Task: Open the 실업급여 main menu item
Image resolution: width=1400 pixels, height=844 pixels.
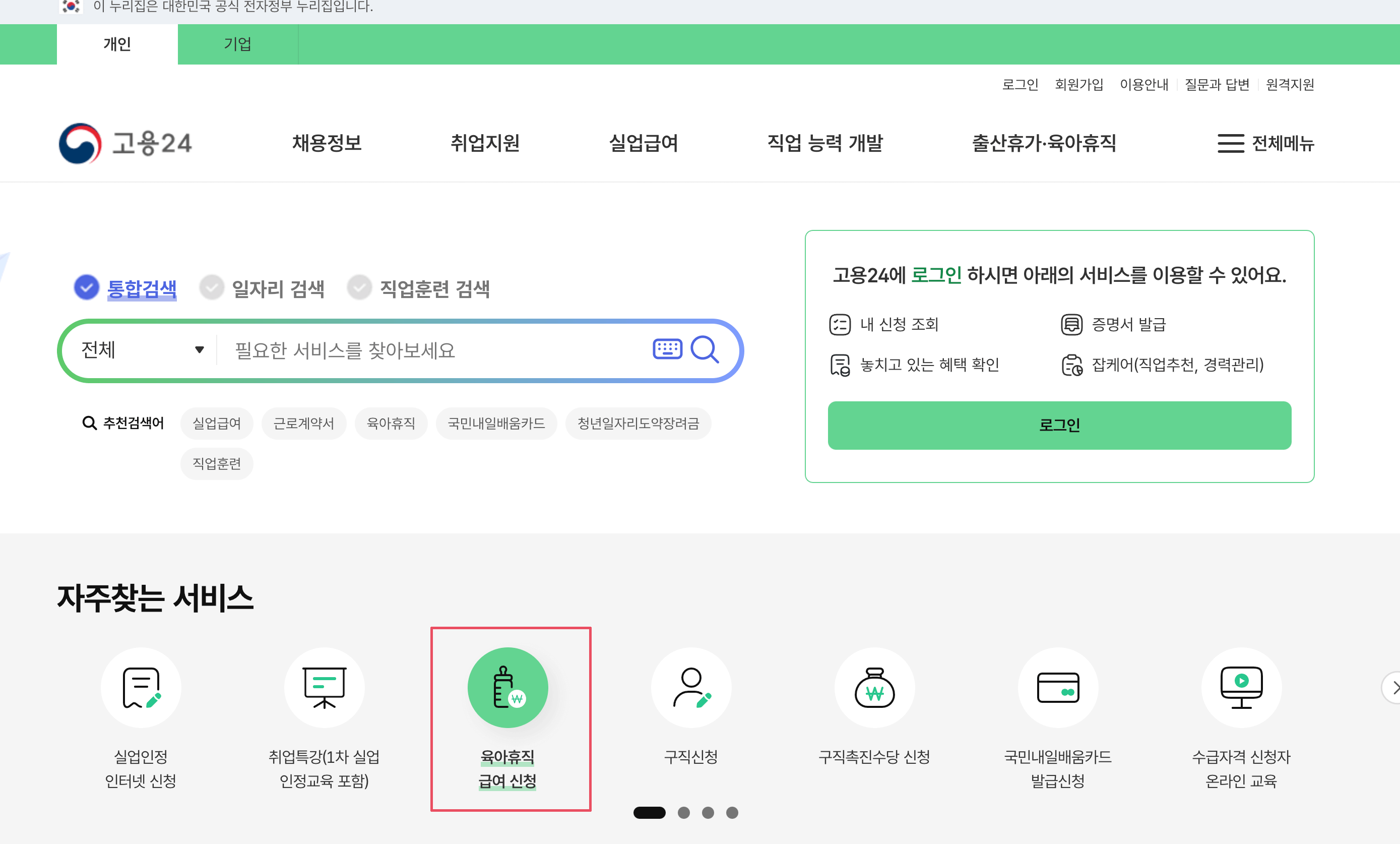Action: pos(643,143)
